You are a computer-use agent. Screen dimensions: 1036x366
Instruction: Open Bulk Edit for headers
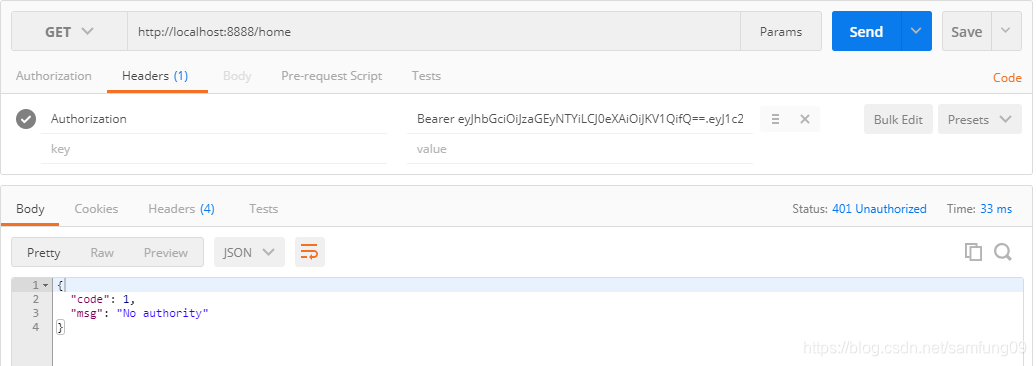click(898, 120)
